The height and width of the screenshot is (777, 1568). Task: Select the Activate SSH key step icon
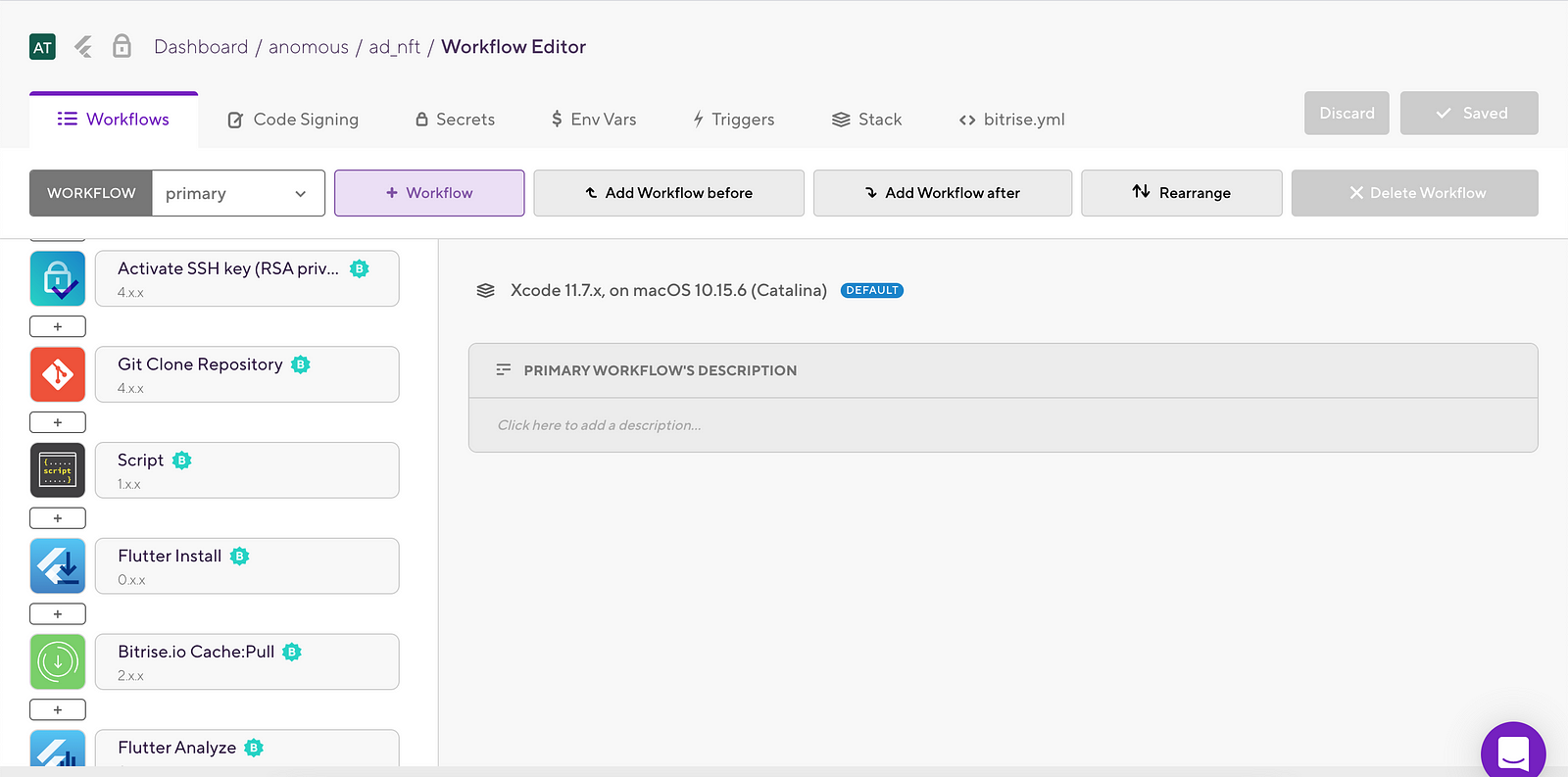click(x=58, y=278)
